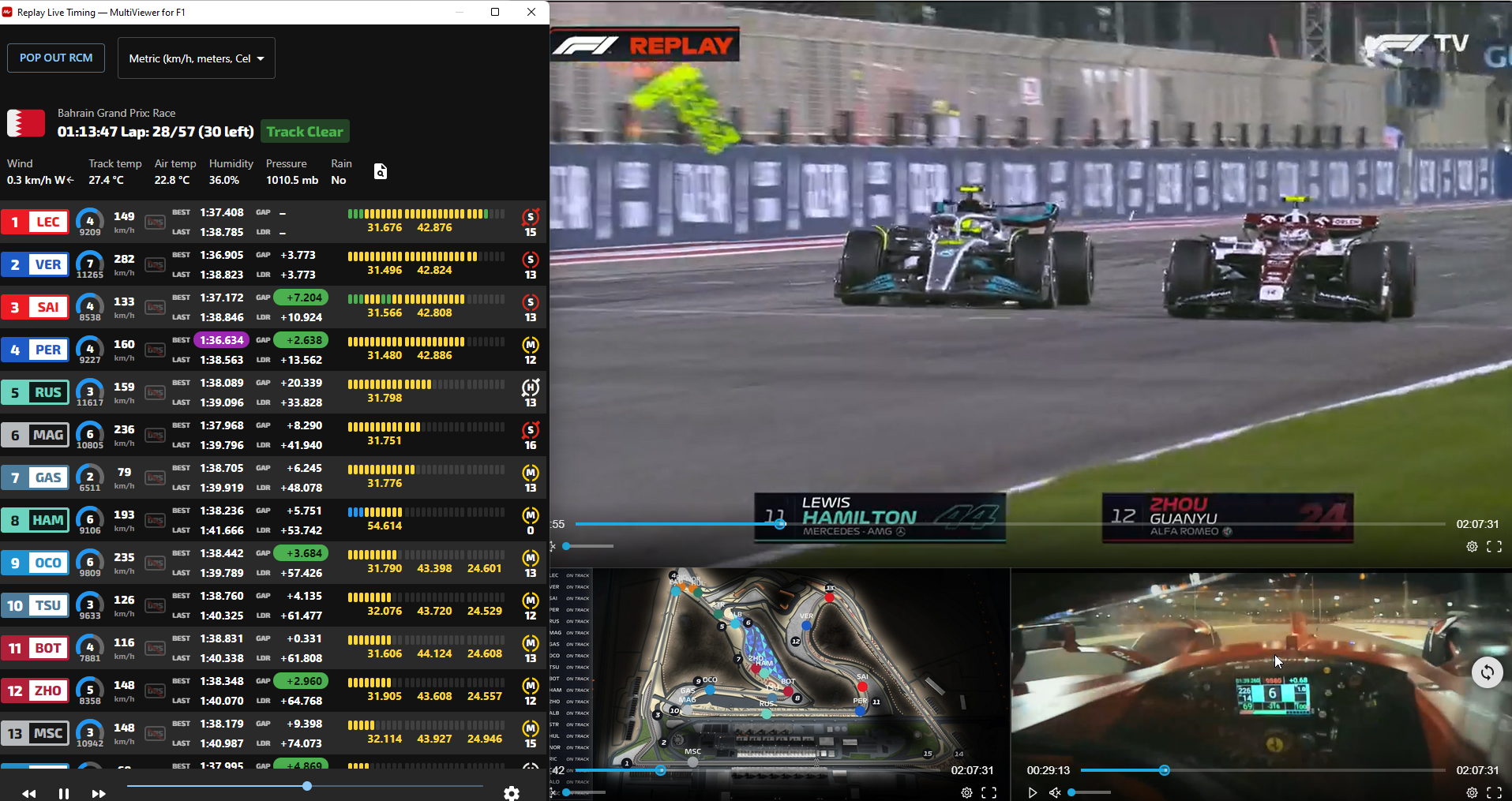Click HAM DRS indicator icon

tap(156, 520)
